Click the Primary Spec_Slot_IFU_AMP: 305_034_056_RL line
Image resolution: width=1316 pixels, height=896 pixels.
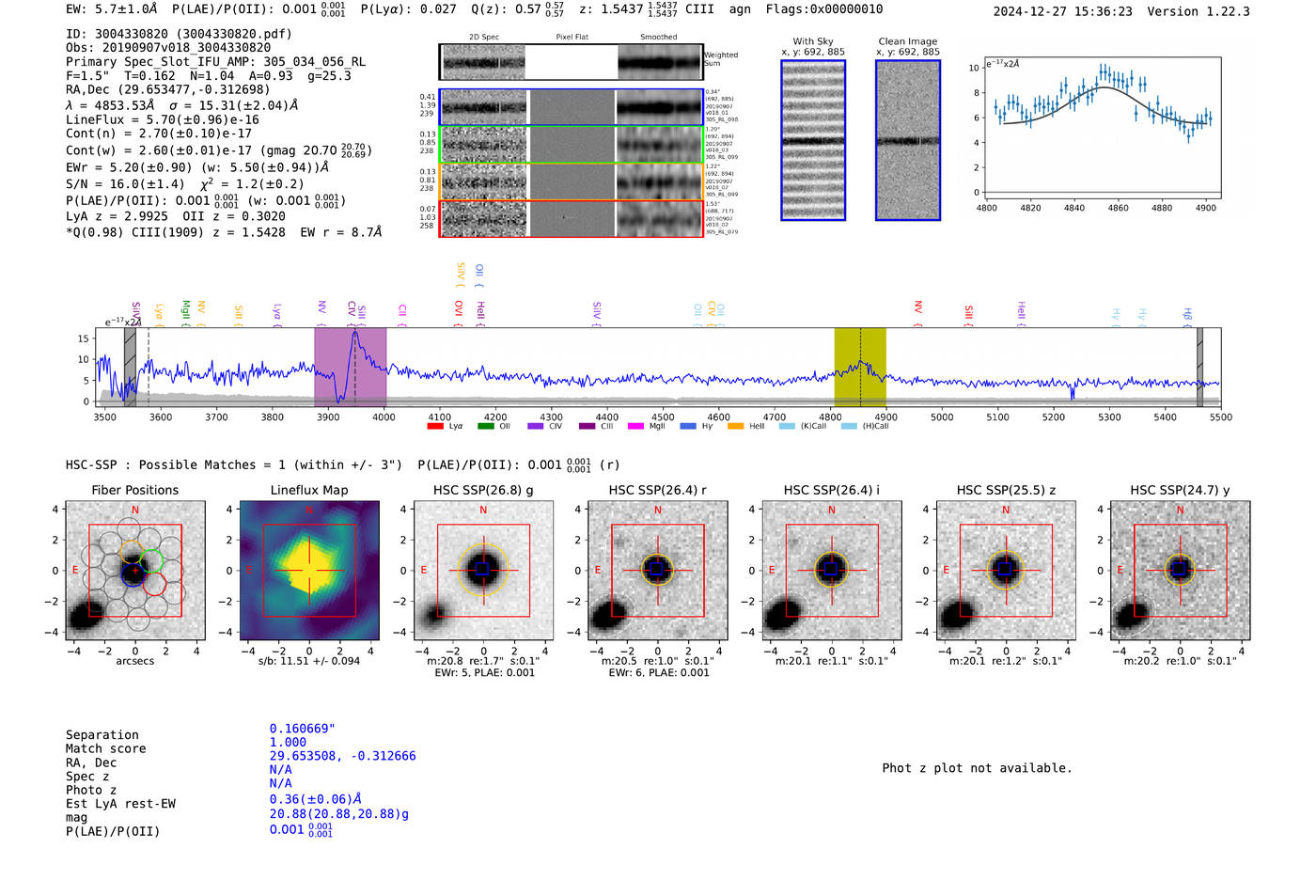[x=215, y=62]
